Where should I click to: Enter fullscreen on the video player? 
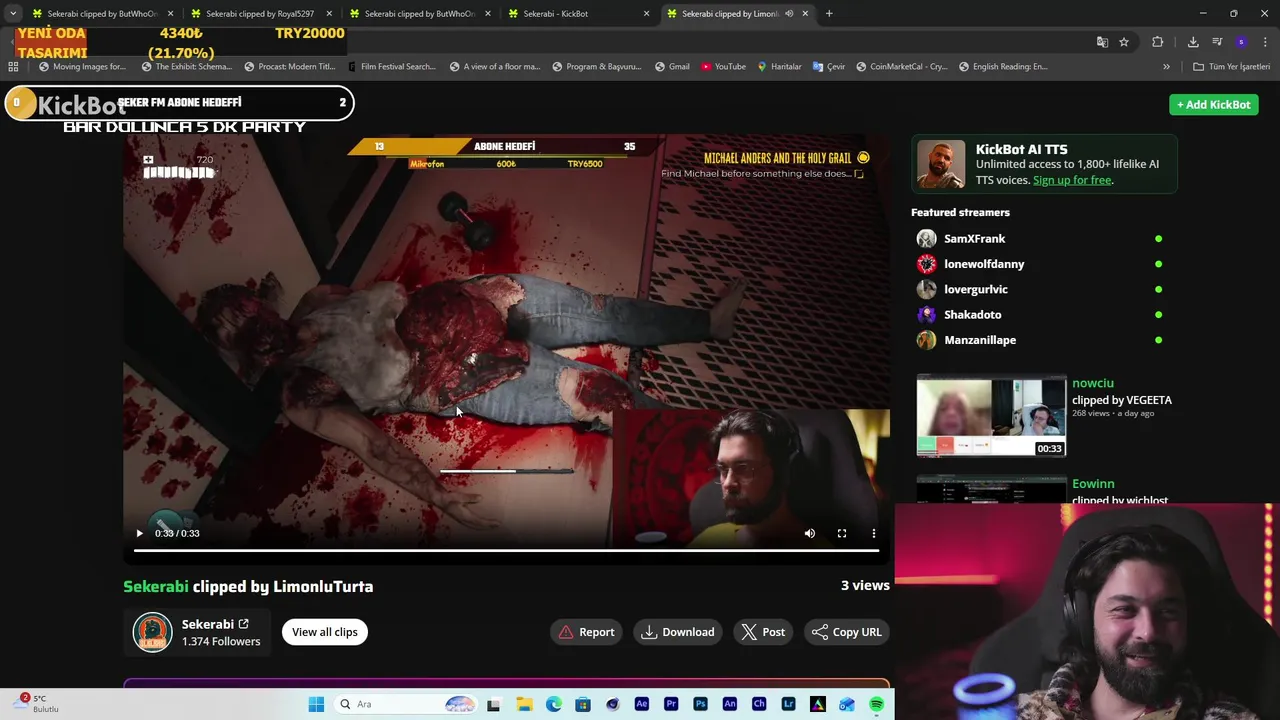842,533
